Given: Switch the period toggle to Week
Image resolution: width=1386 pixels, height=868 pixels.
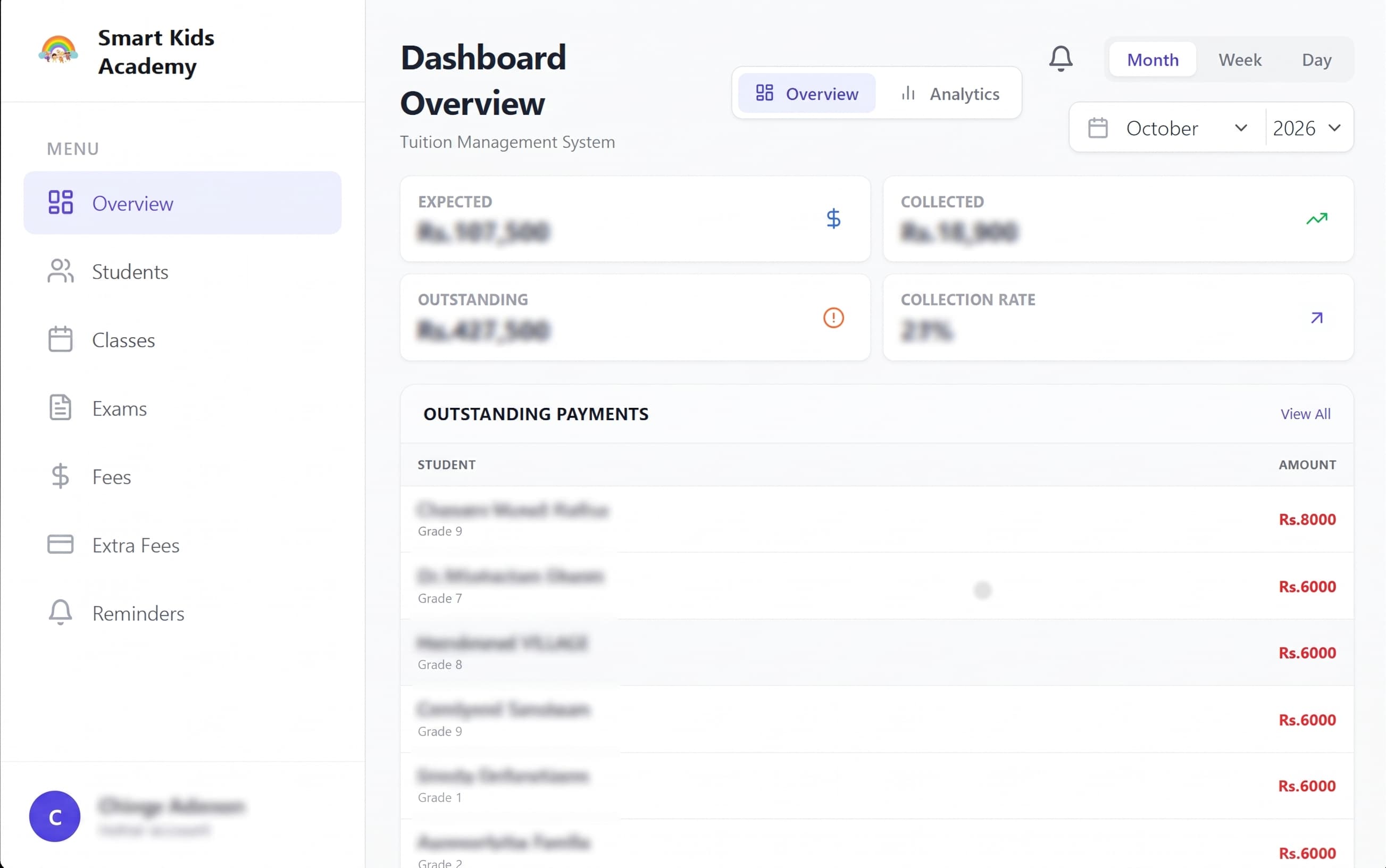Looking at the screenshot, I should [x=1240, y=59].
